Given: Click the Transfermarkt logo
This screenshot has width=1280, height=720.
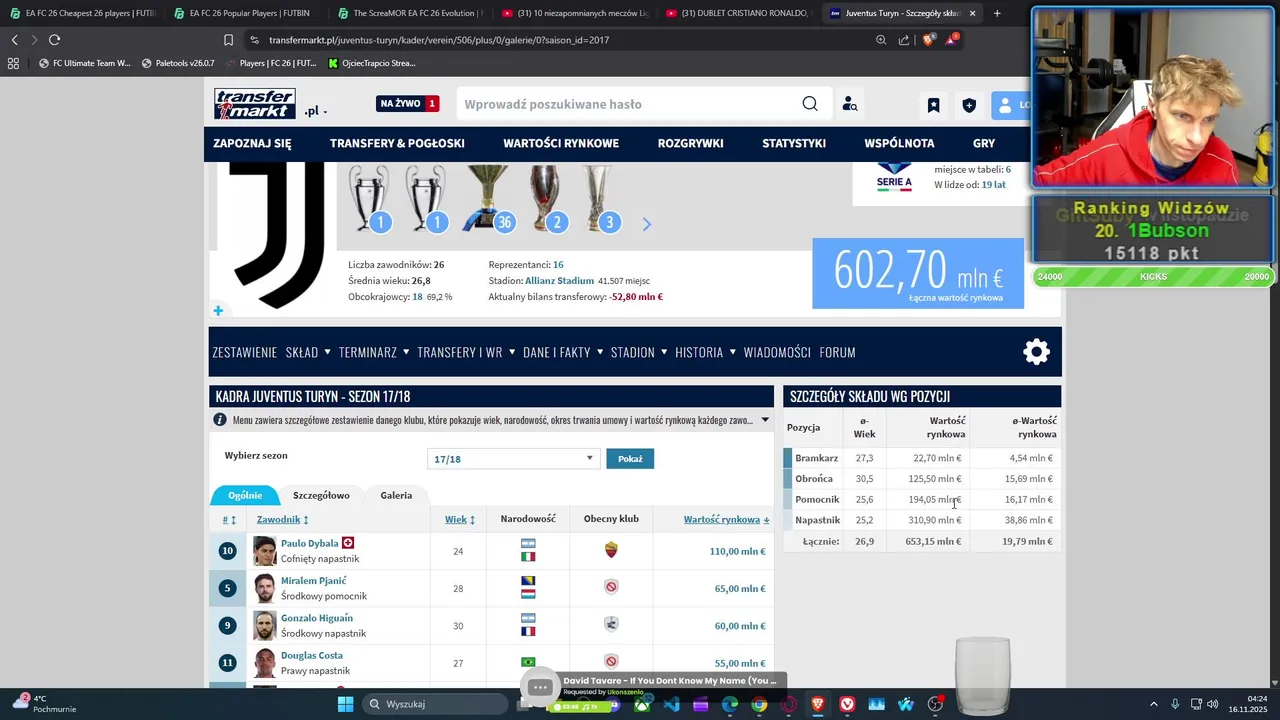Looking at the screenshot, I should tap(254, 104).
